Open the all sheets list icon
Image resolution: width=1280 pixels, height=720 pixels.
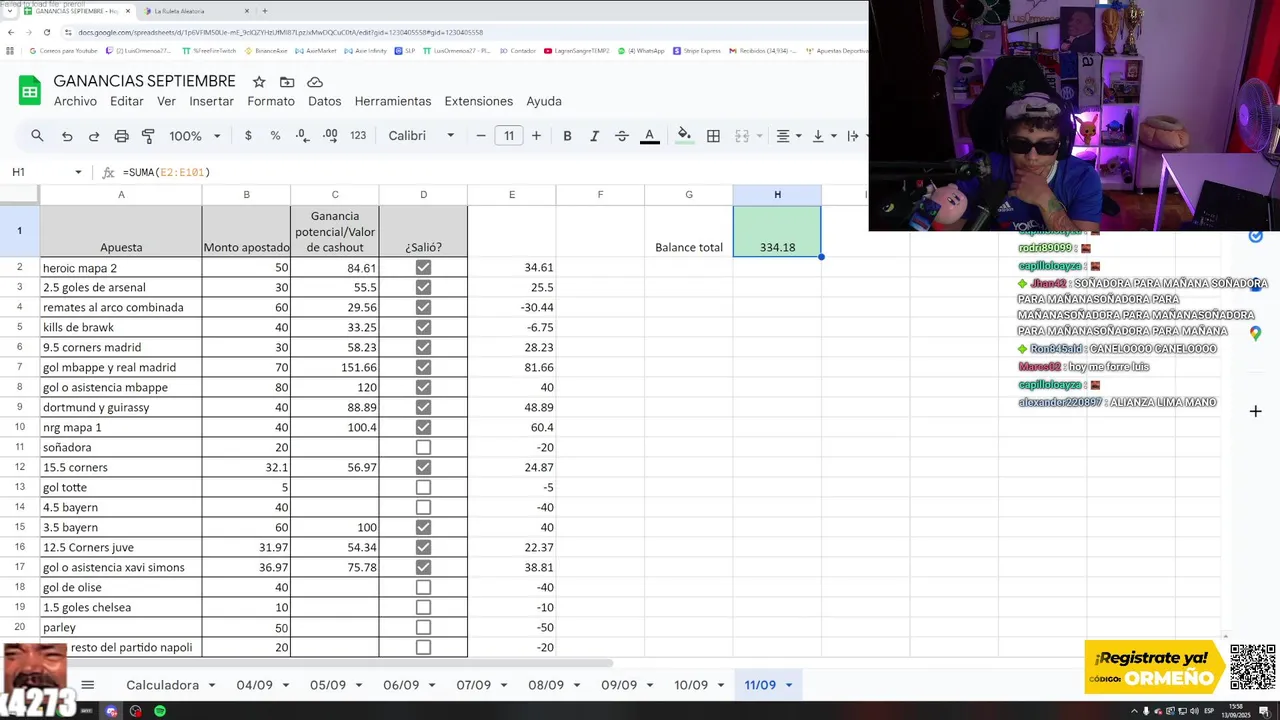pos(87,685)
